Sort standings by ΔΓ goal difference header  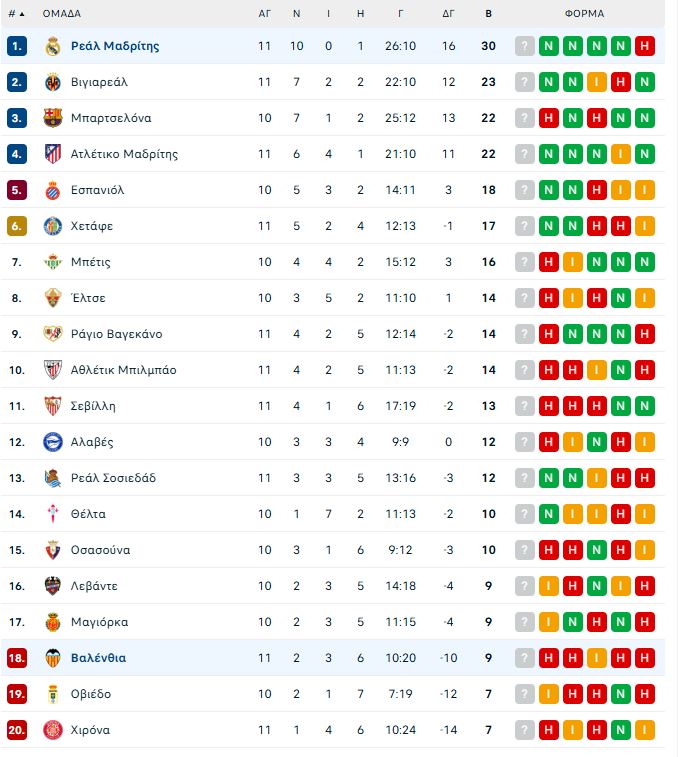pyautogui.click(x=448, y=14)
